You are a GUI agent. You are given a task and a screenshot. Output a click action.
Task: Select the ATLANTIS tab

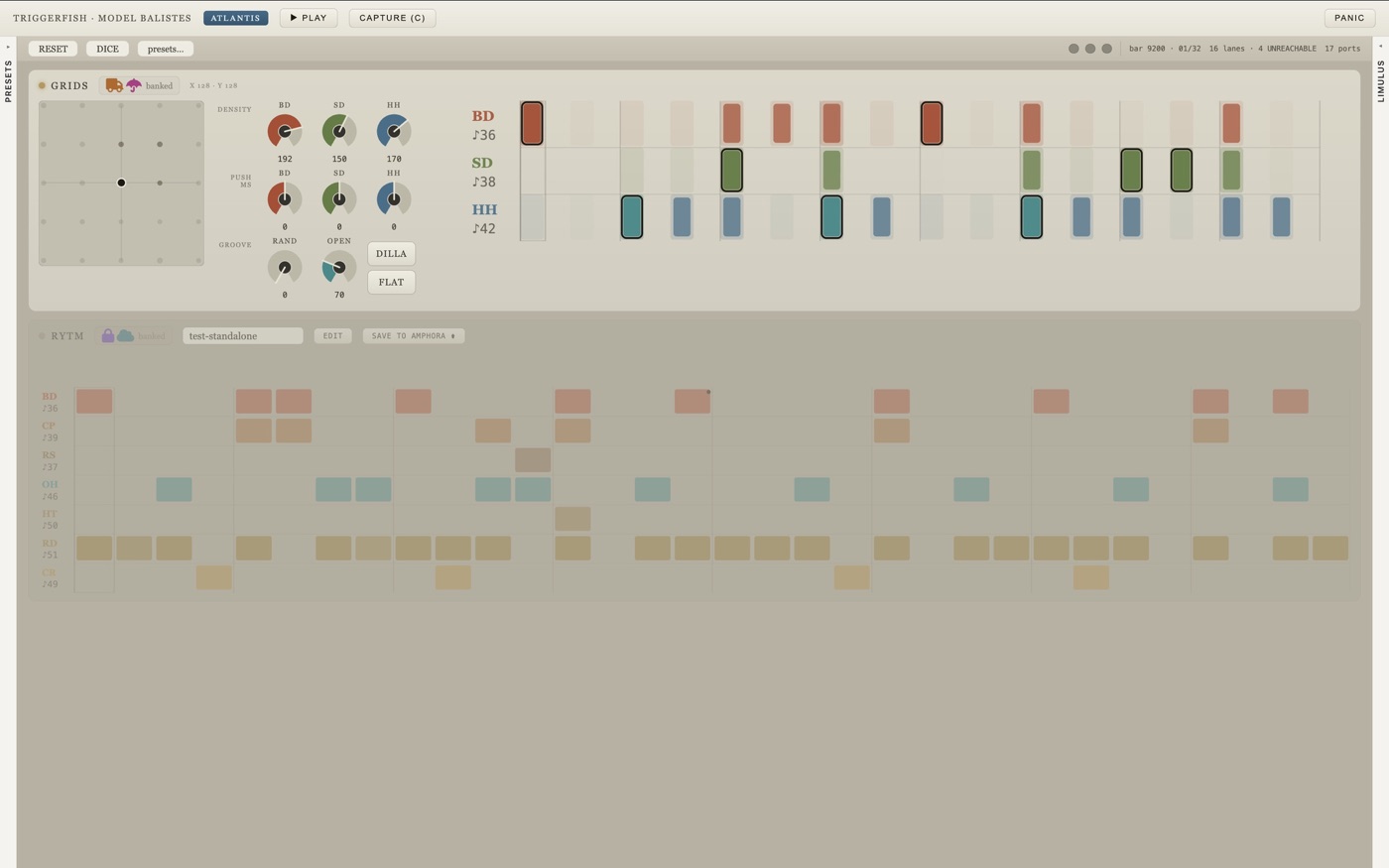pyautogui.click(x=235, y=18)
